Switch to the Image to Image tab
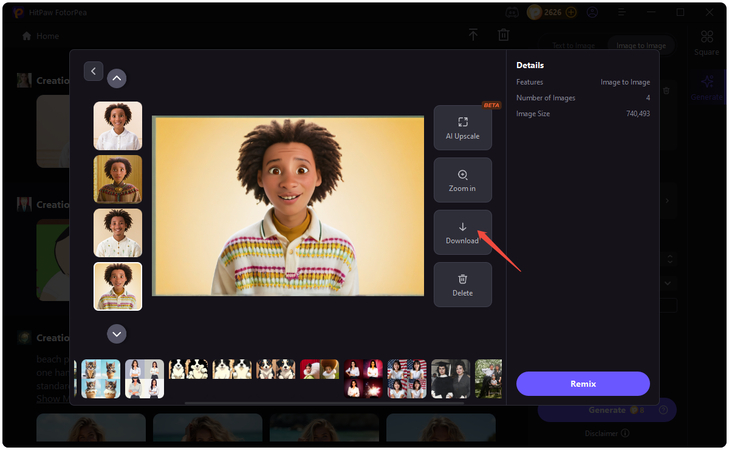The width and height of the screenshot is (729, 450). click(x=641, y=46)
